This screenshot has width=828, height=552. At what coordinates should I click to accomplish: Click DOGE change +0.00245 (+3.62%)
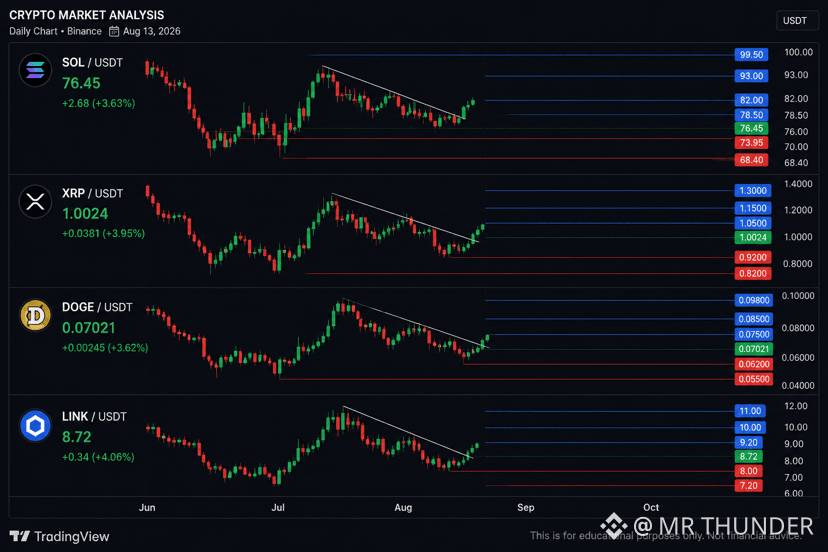pyautogui.click(x=105, y=348)
